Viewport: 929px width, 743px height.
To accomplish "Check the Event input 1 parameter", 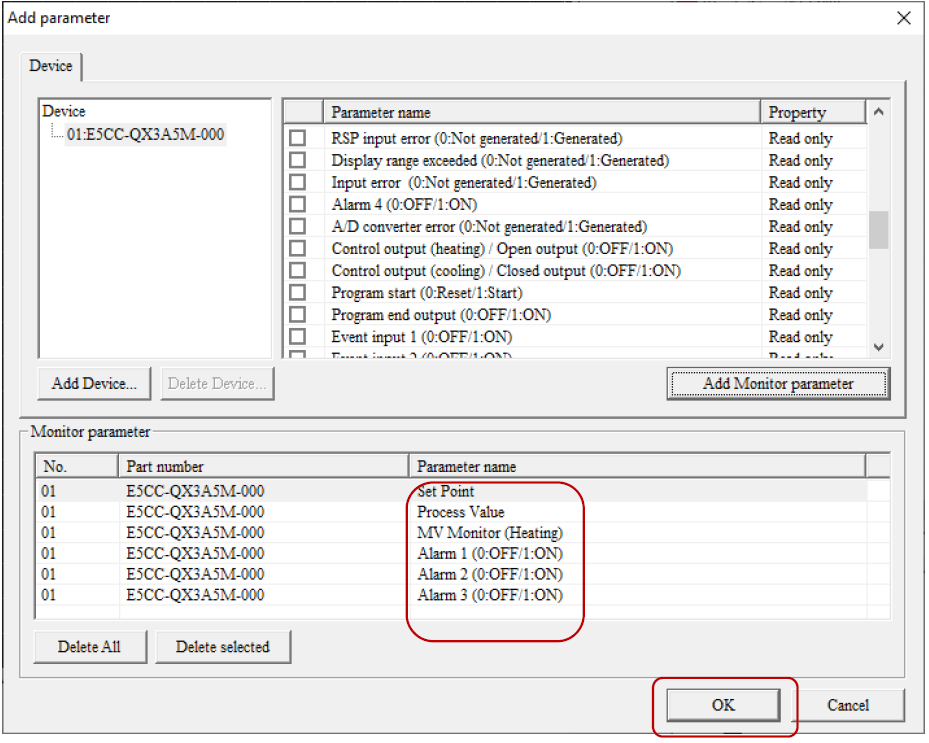I will 297,337.
